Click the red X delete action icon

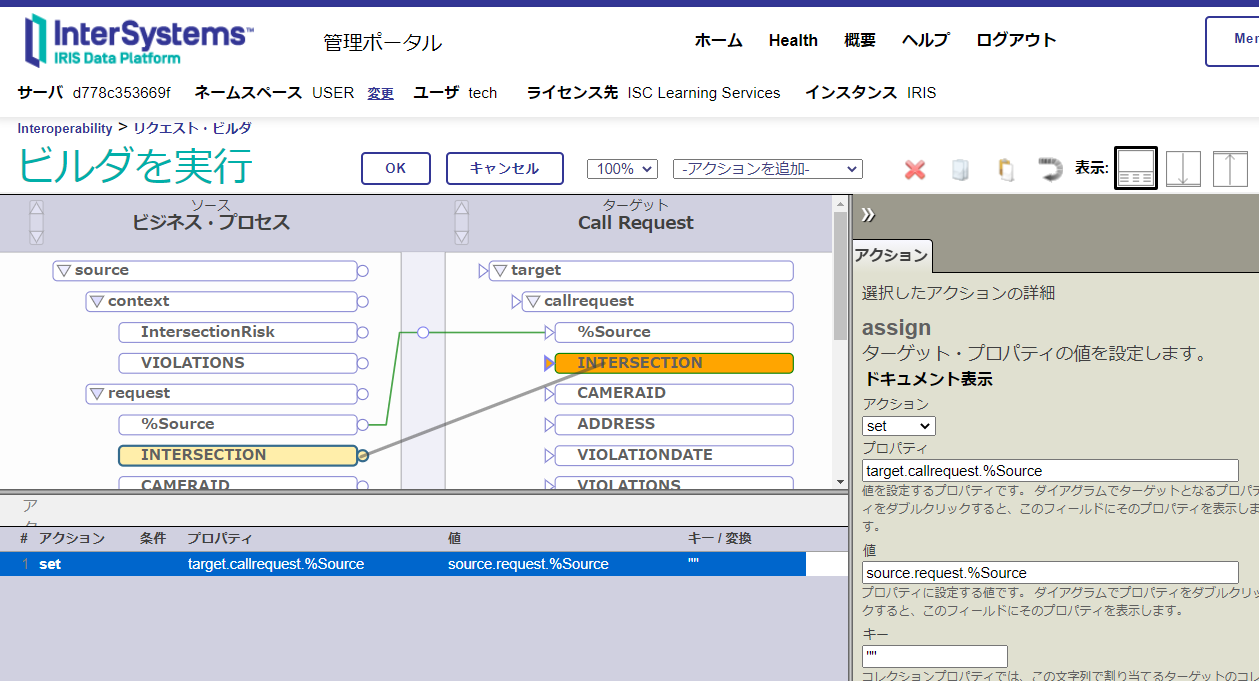(914, 169)
